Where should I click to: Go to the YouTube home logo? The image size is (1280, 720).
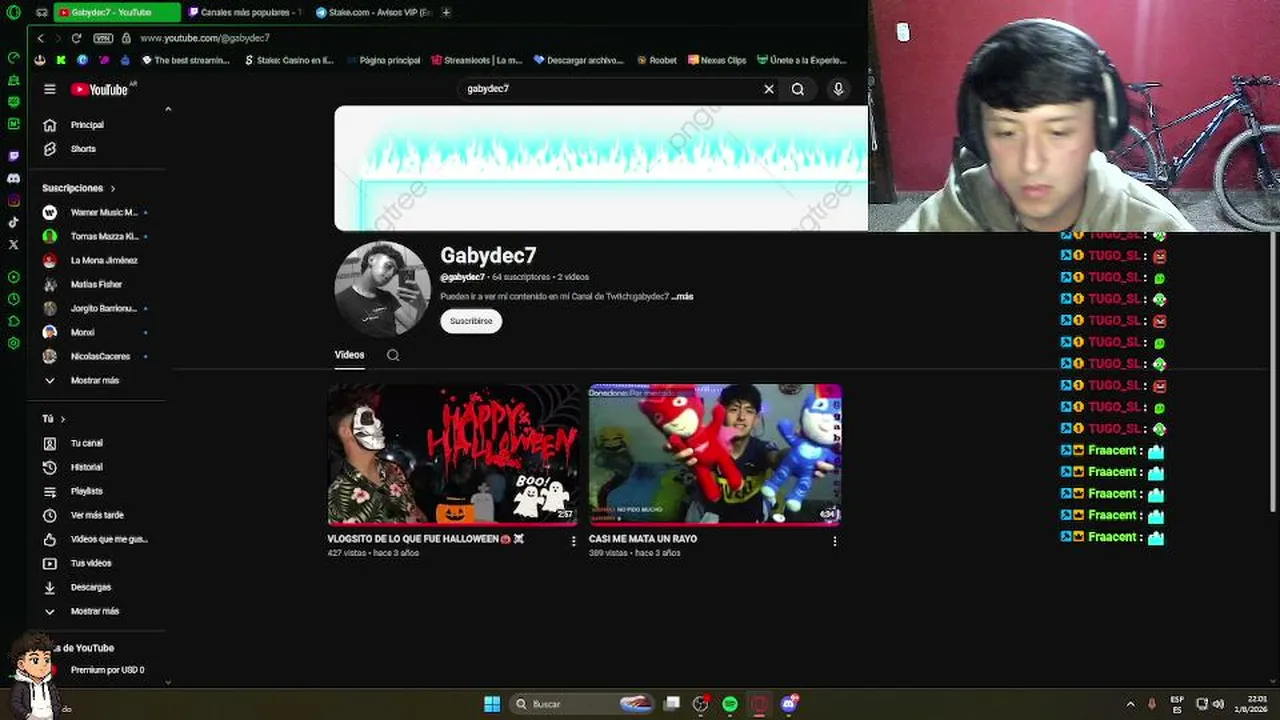(100, 89)
